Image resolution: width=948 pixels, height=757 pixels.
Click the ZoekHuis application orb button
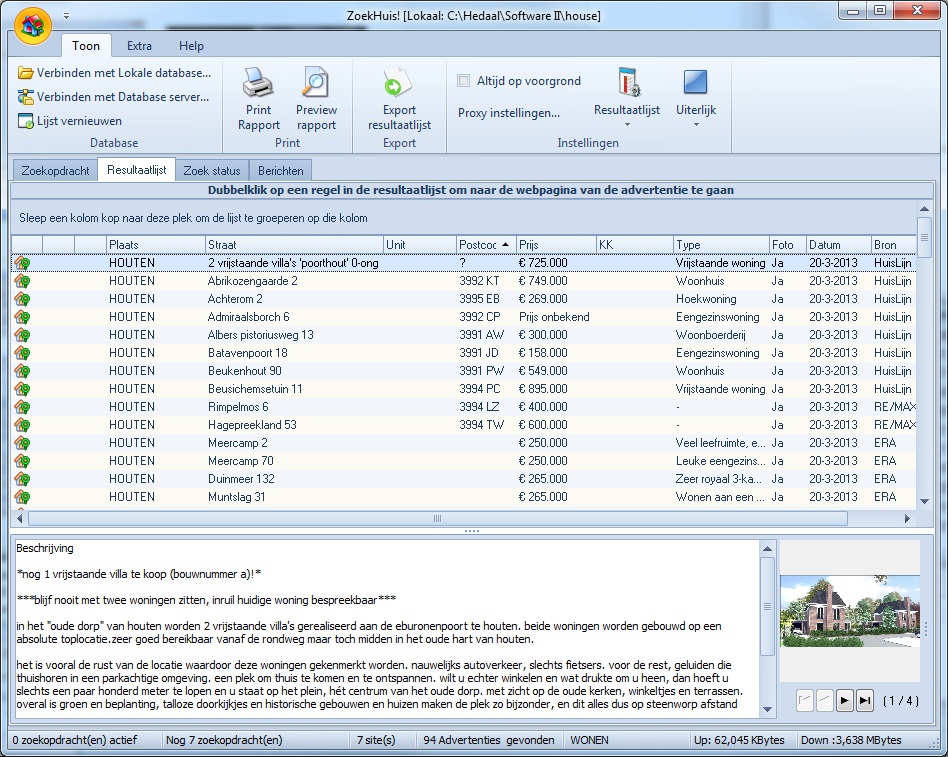(34, 24)
